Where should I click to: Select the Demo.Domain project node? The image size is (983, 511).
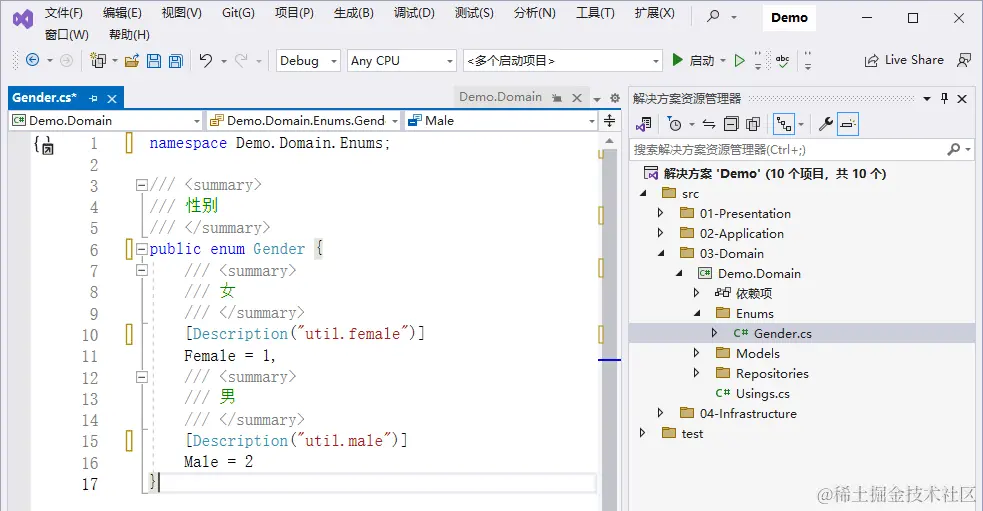pyautogui.click(x=759, y=273)
